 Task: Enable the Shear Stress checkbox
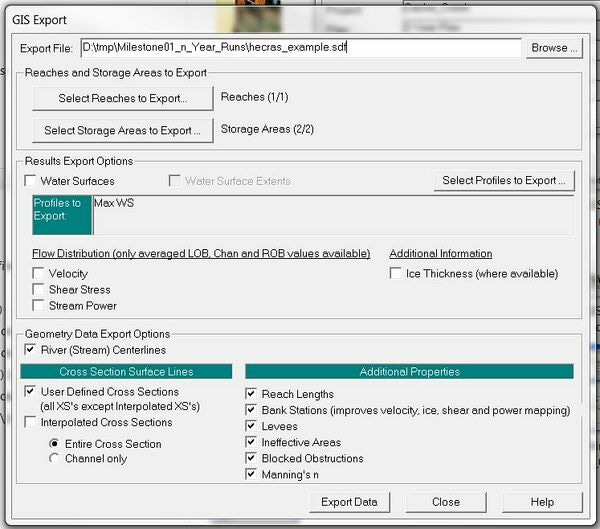[x=38, y=289]
